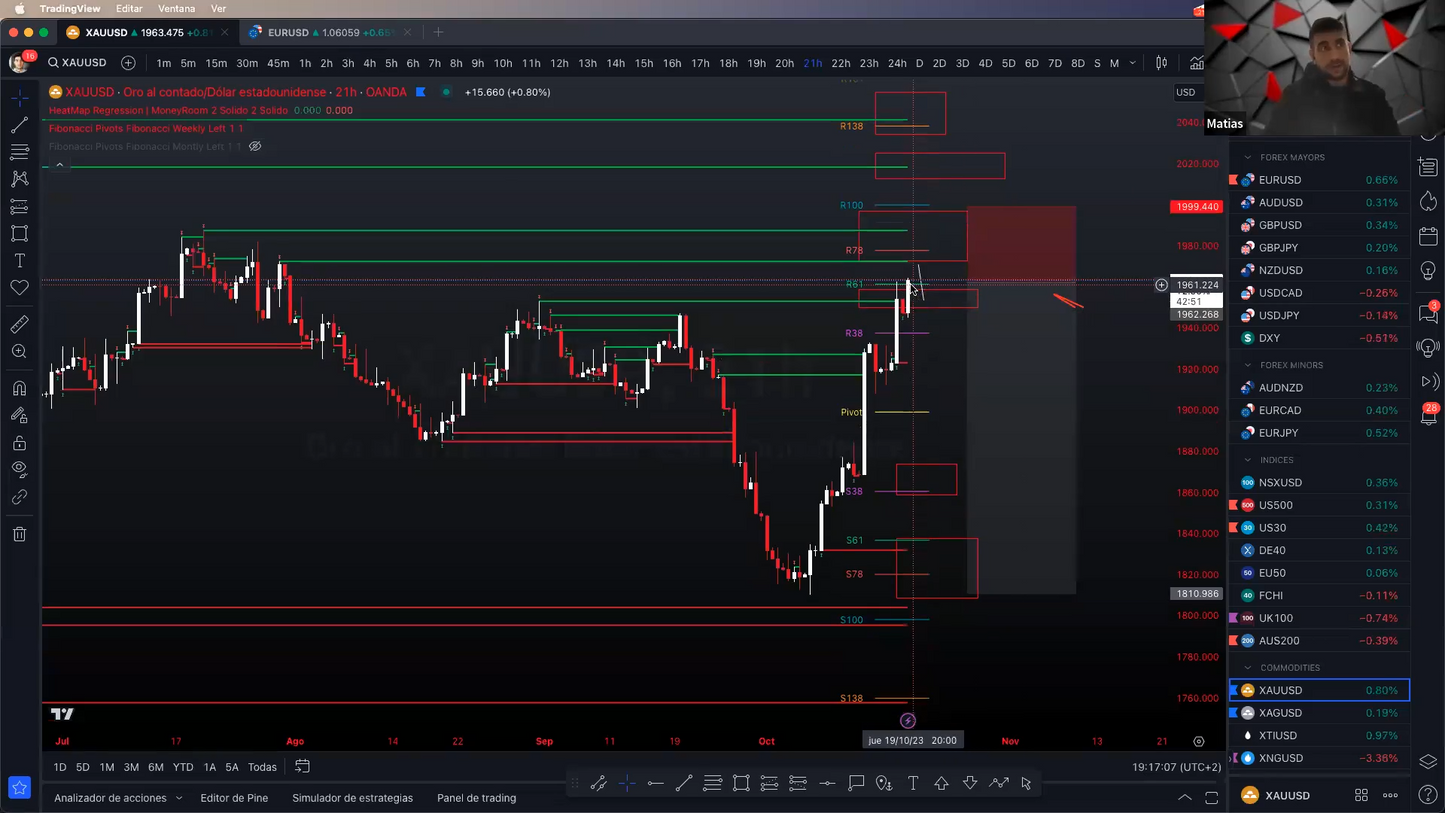Screen dimensions: 1445x813
Task: Show the hidden Fibonacci Pivots Montly indicator
Action: 255,146
